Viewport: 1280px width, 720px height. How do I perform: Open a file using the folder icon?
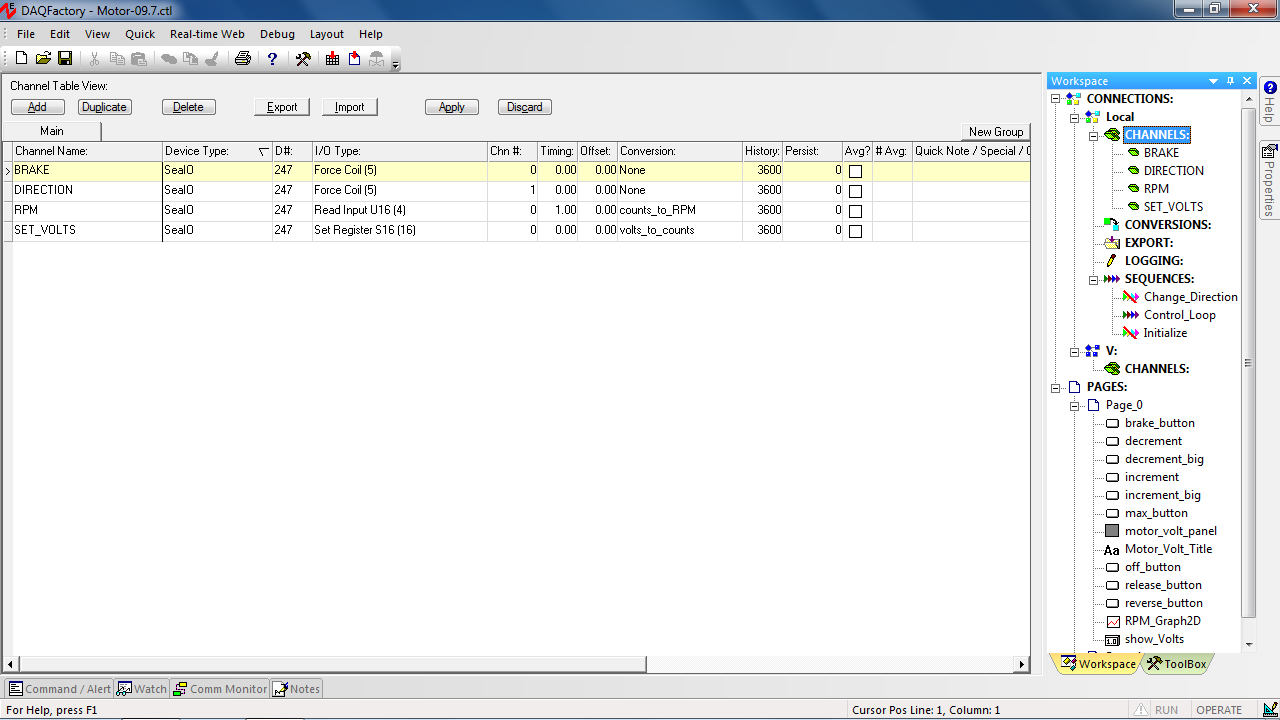(x=43, y=59)
